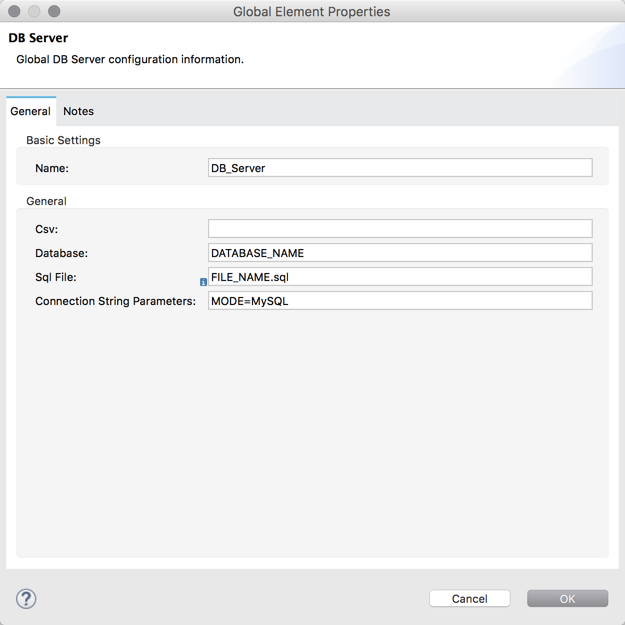Viewport: 625px width, 625px height.
Task: Open the help question mark icon
Action: point(26,599)
